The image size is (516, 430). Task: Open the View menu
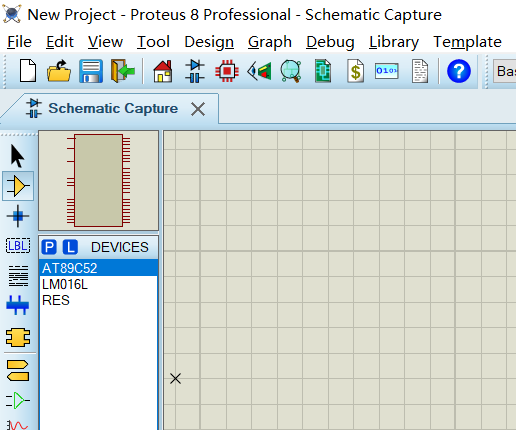tap(105, 42)
